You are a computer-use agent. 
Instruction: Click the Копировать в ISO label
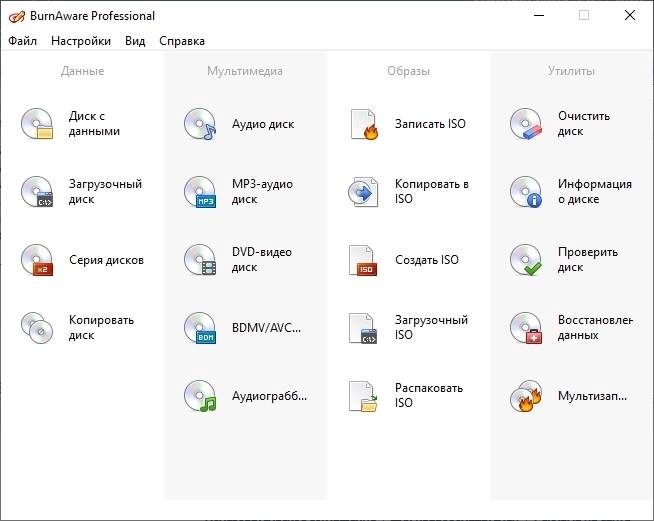tap(432, 191)
